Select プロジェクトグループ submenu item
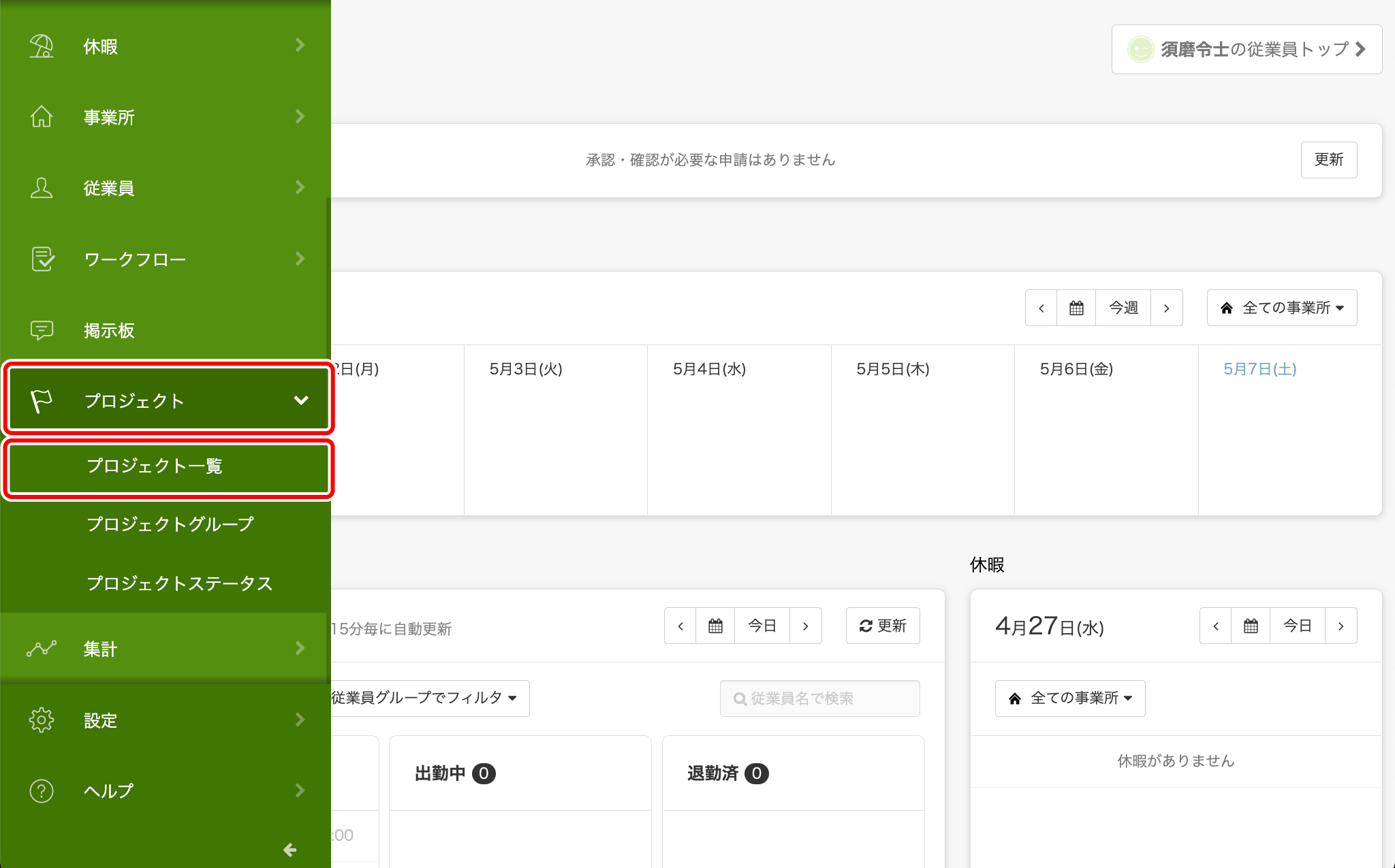 coord(170,524)
